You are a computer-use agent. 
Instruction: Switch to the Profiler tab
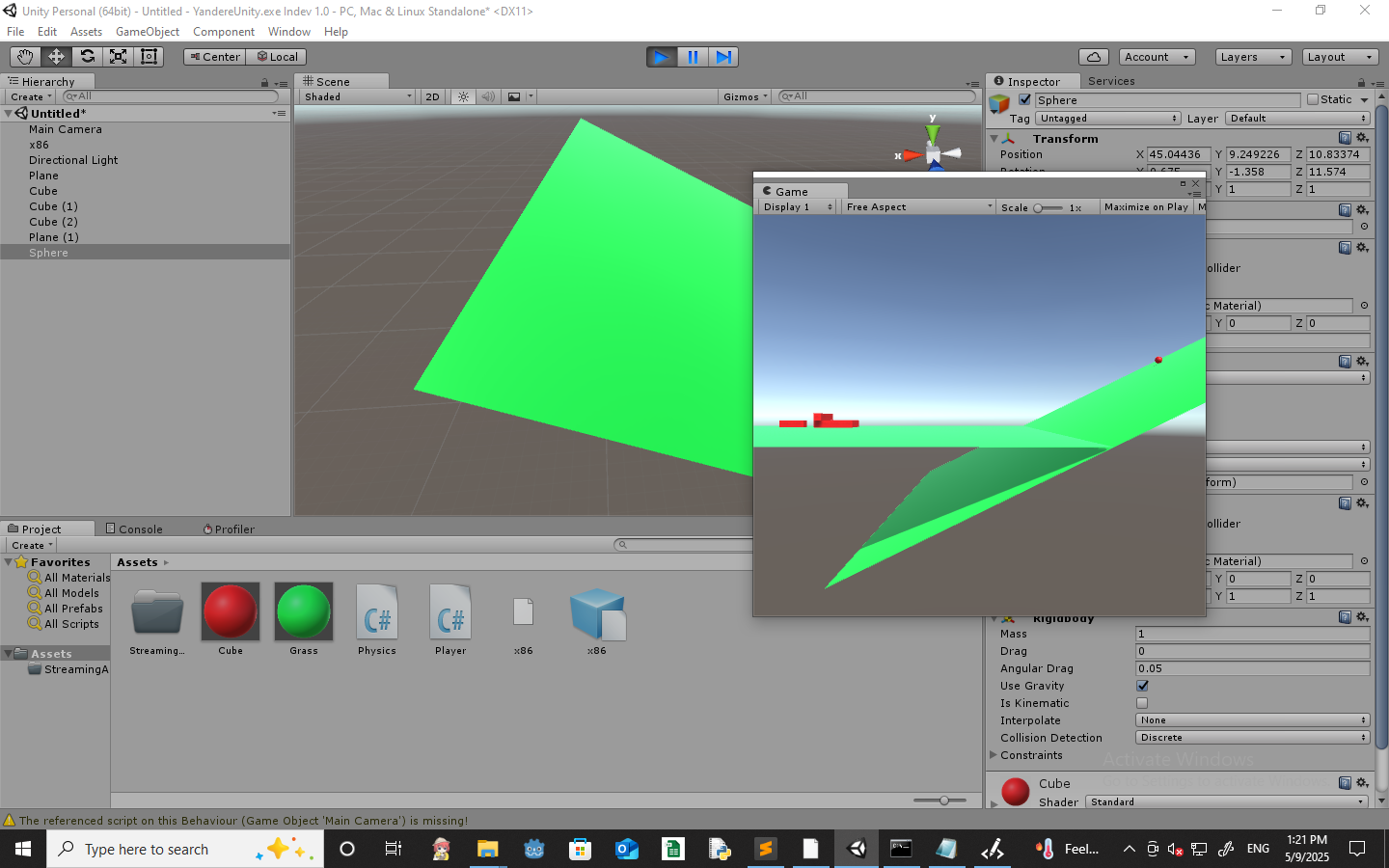click(x=230, y=529)
